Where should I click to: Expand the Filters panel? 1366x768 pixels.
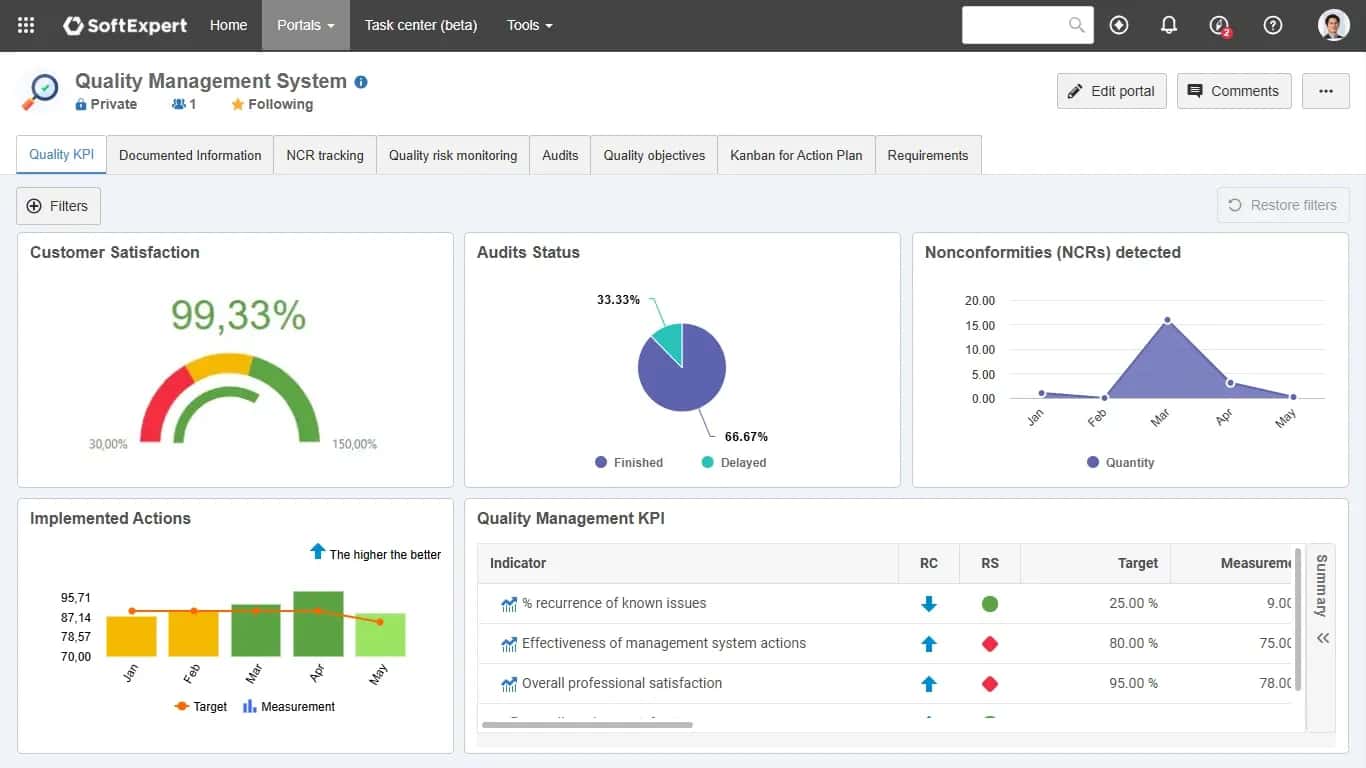click(x=58, y=206)
